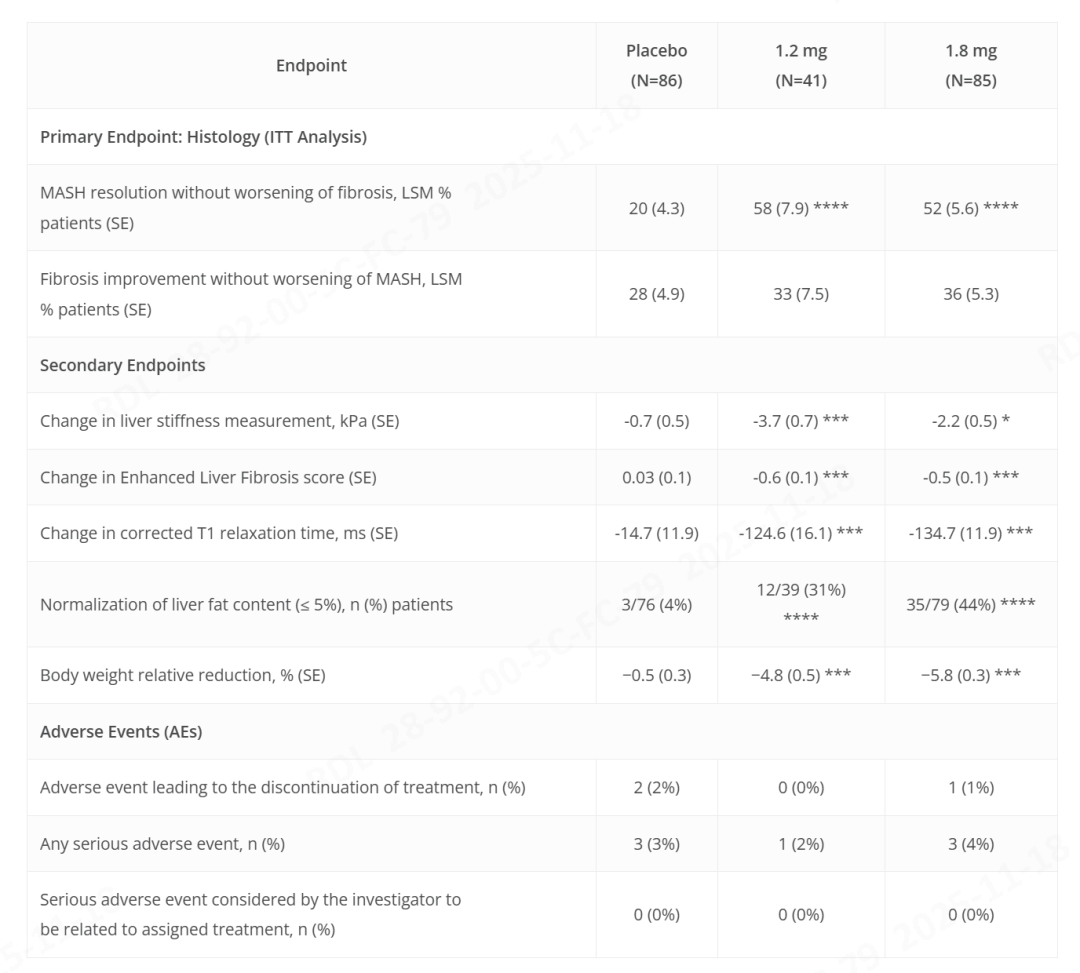Click the Primary Endpoint: Histology section heading
The height and width of the screenshot is (973, 1080).
pyautogui.click(x=203, y=136)
